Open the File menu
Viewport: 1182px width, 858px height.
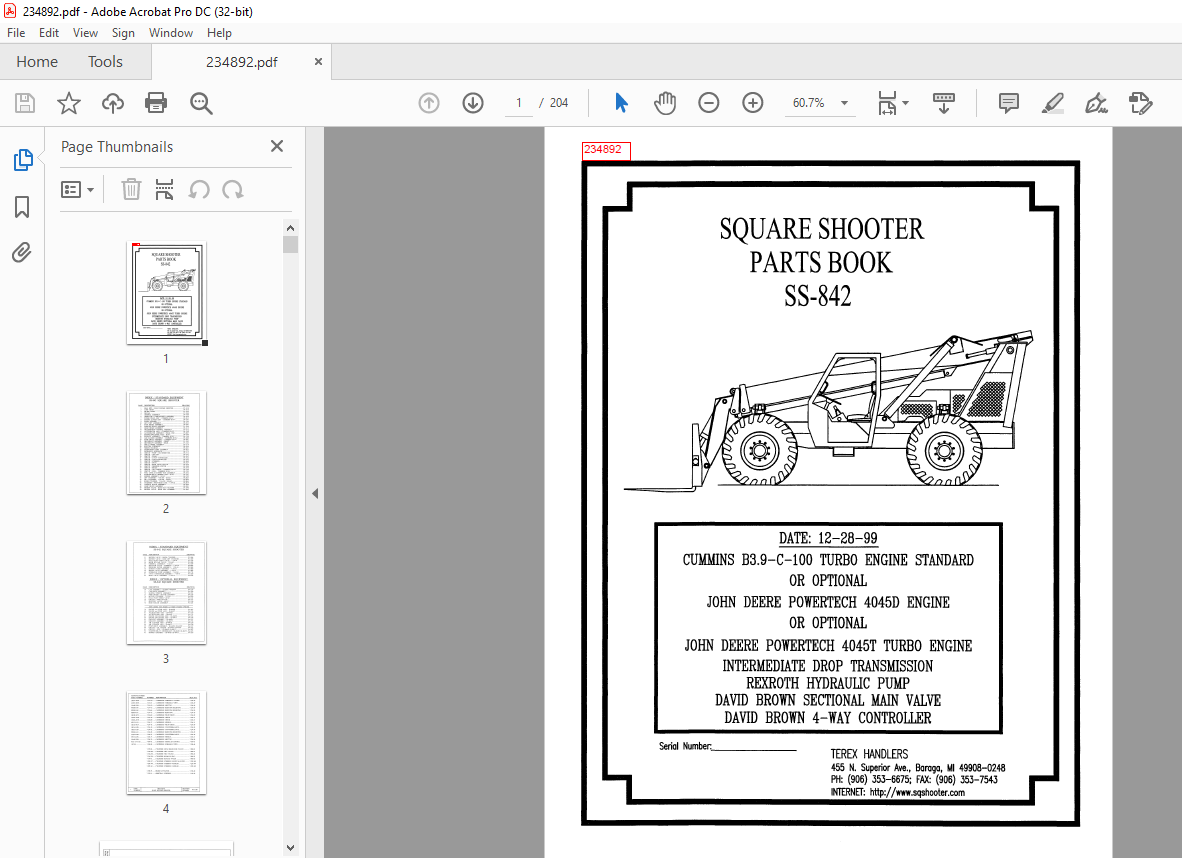16,33
